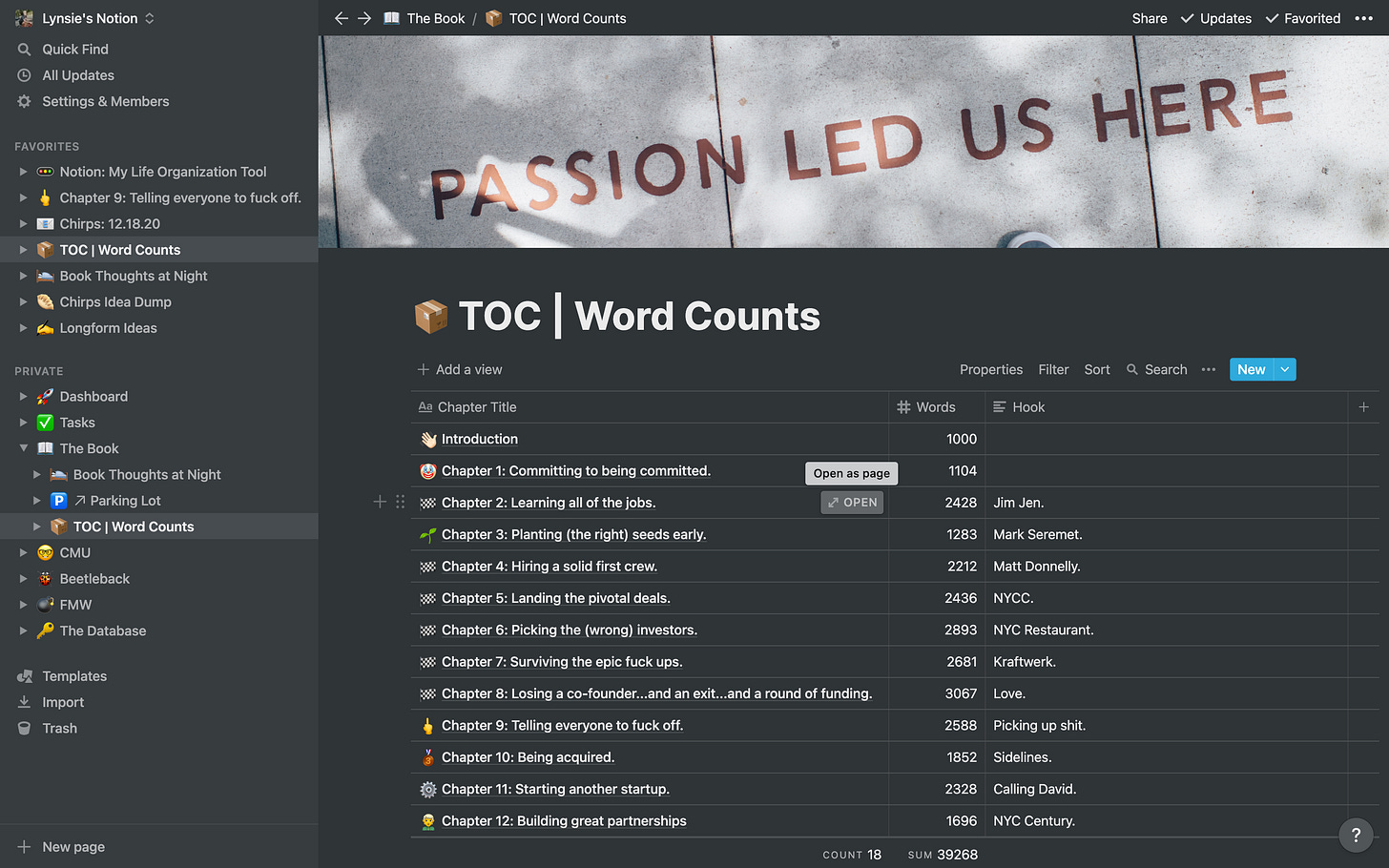Screen dimensions: 1389x868
Task: Click the Templates icon in the sidebar
Action: (25, 676)
